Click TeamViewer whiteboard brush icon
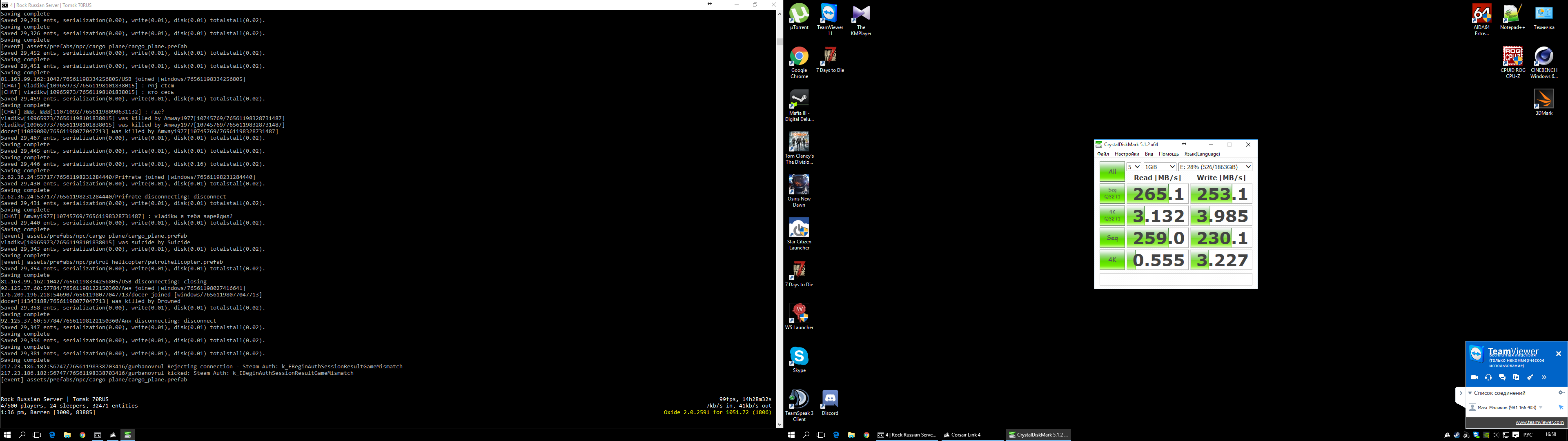Viewport: 1568px width, 441px height. point(1530,378)
